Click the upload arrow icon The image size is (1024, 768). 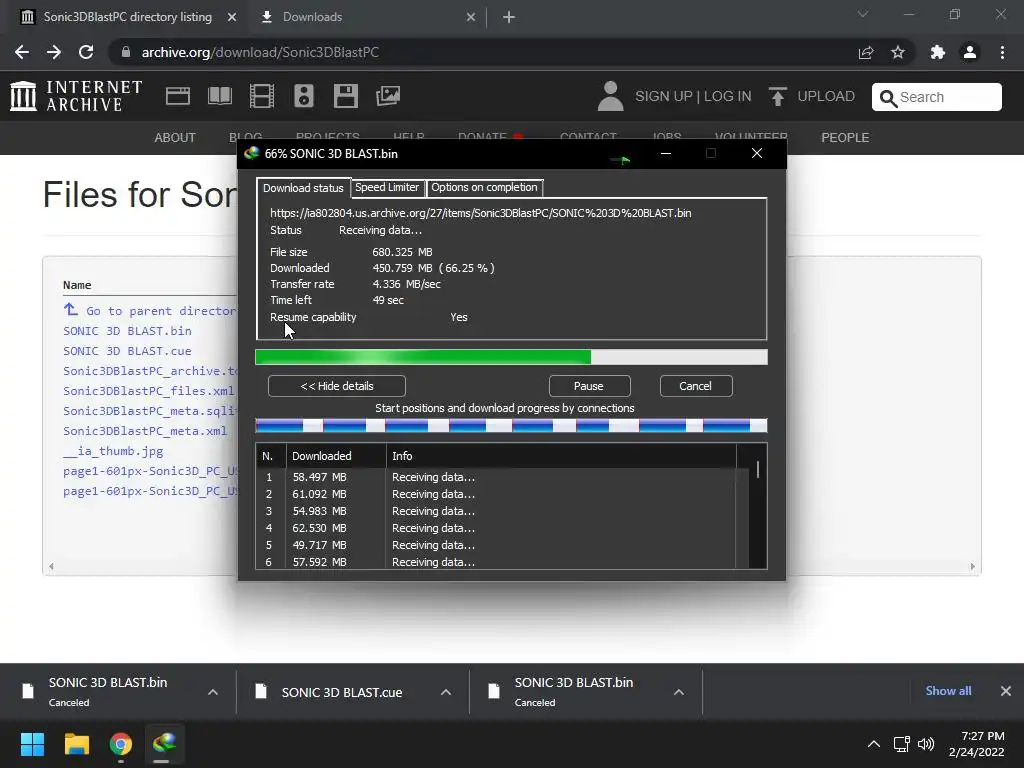[x=777, y=97]
